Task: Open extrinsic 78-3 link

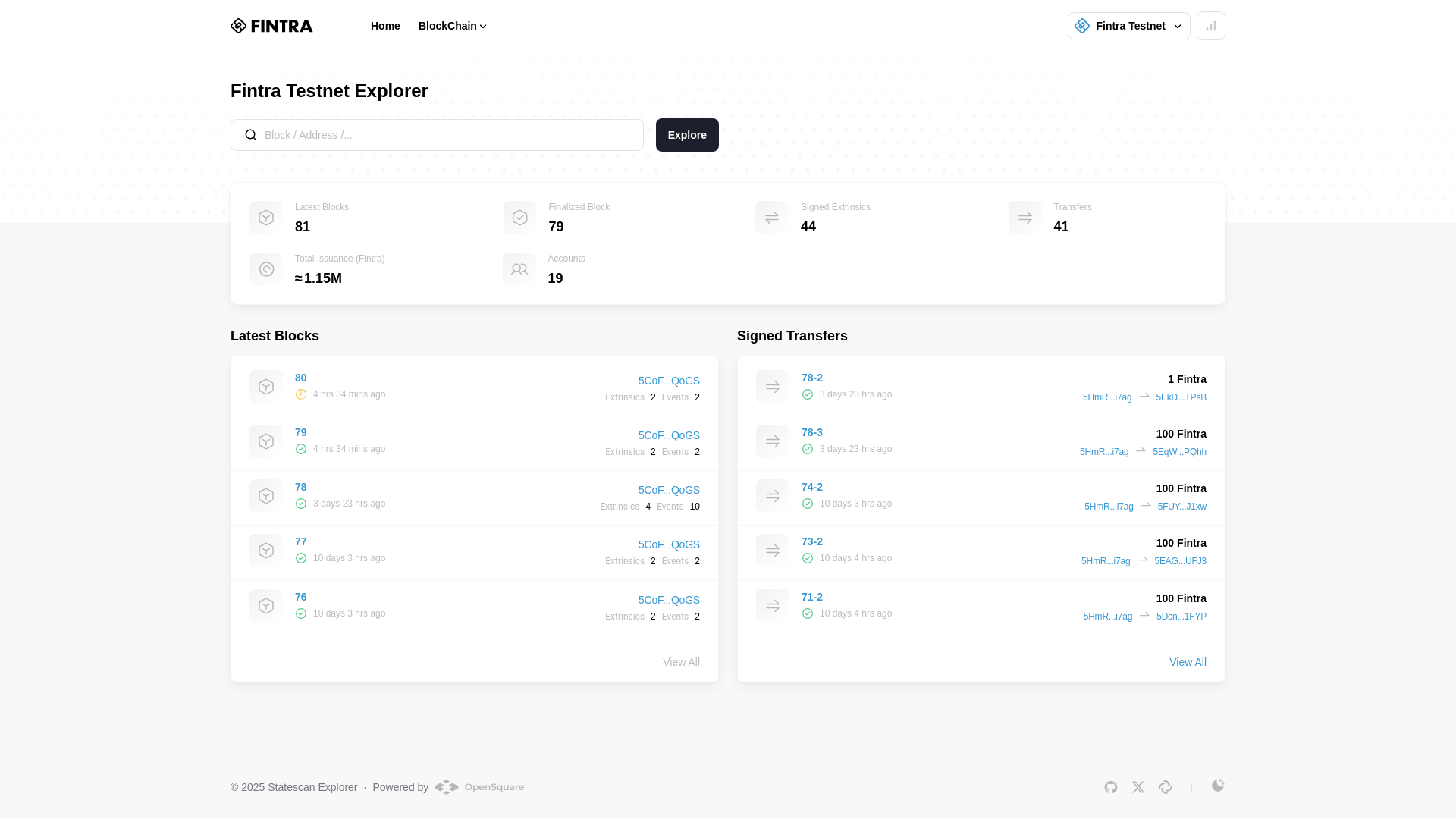Action: click(x=812, y=432)
